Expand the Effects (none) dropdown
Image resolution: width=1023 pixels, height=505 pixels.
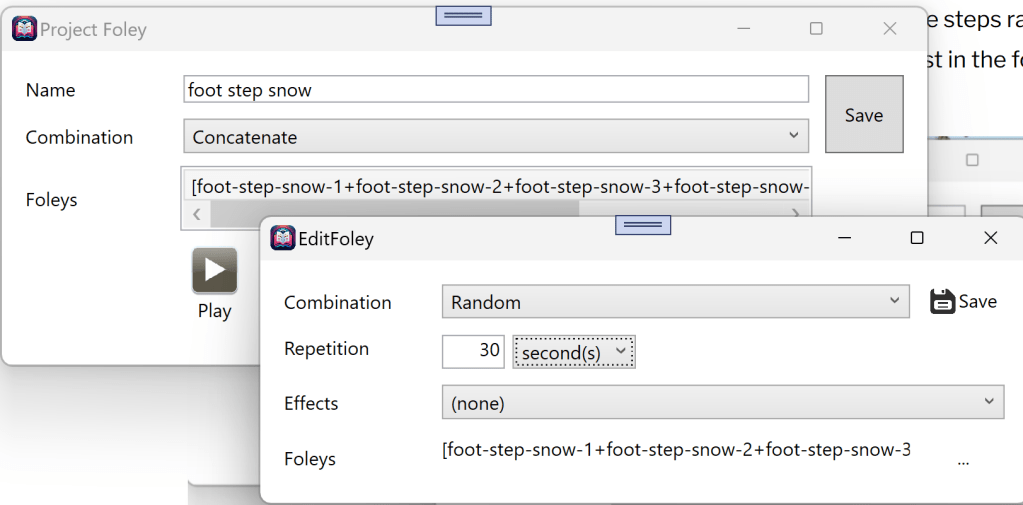722,403
